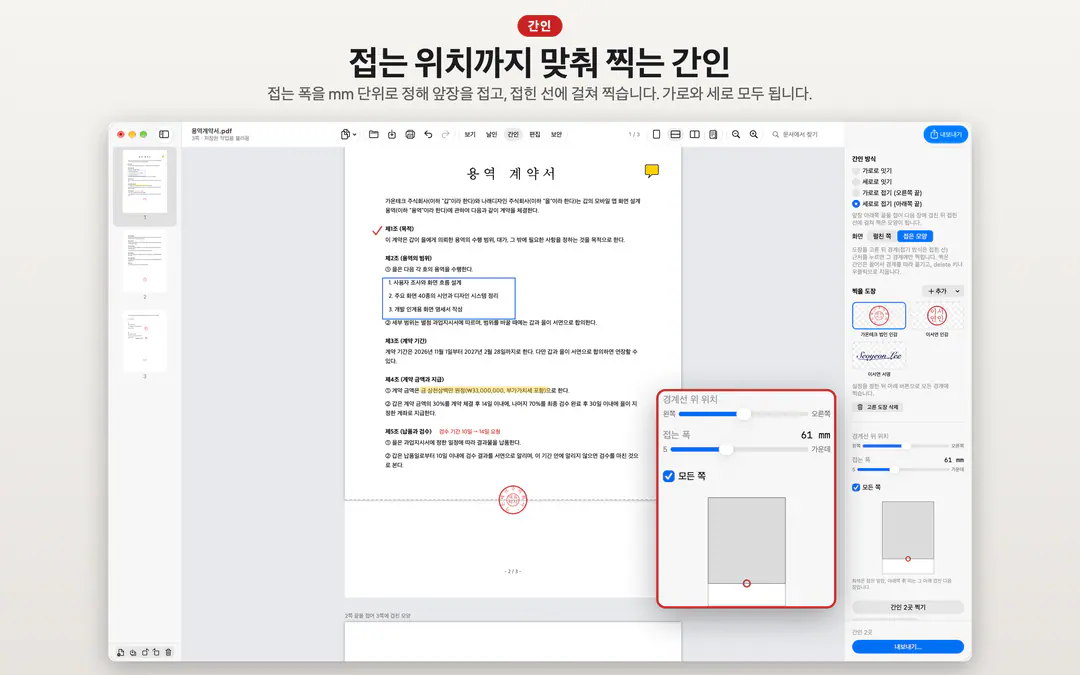Click the redo arrow icon
Image resolution: width=1080 pixels, height=675 pixels.
[446, 134]
